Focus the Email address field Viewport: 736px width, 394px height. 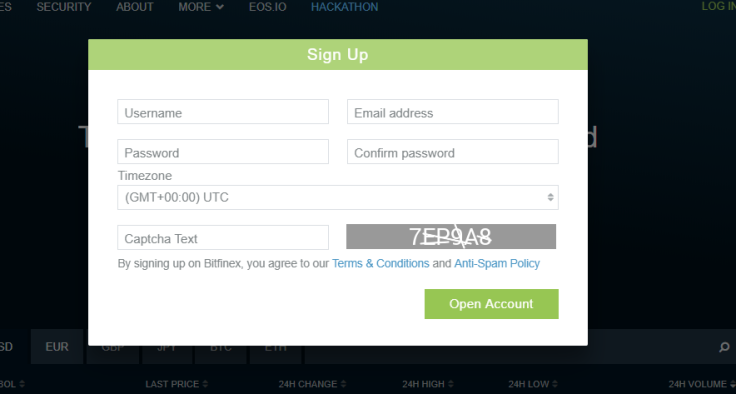pyautogui.click(x=453, y=112)
